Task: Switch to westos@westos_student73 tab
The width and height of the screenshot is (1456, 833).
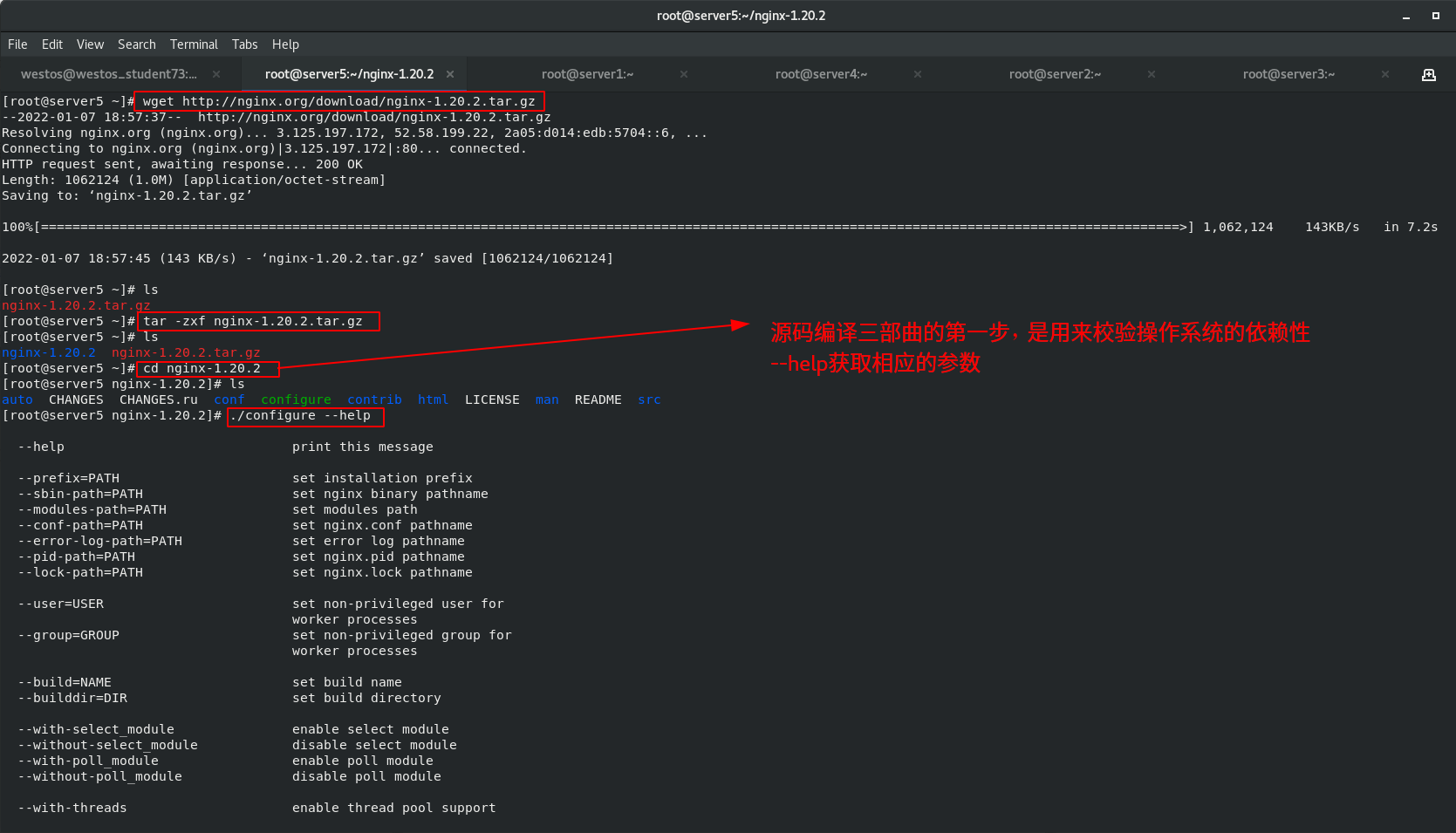Action: [x=109, y=74]
